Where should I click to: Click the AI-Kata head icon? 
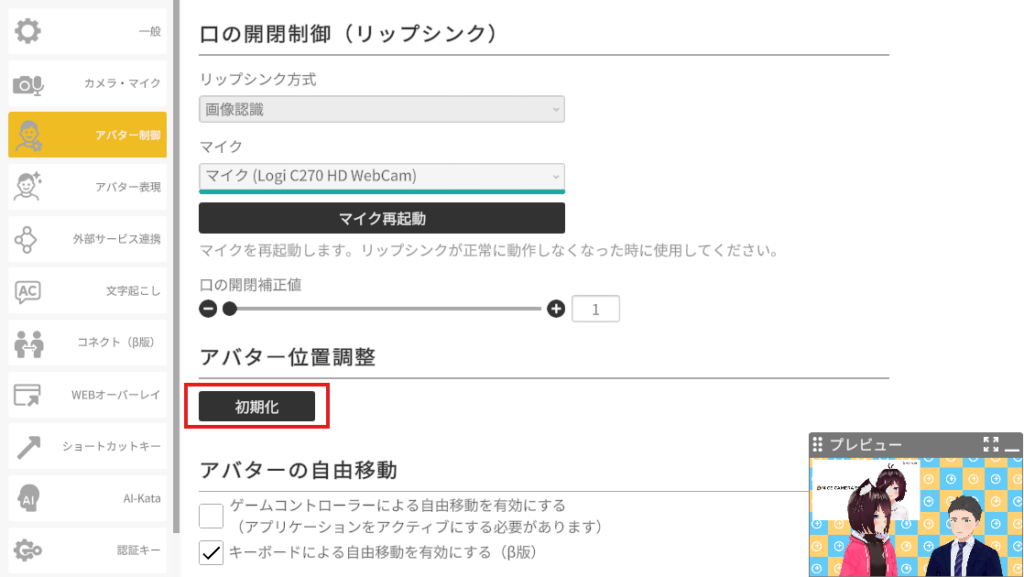pyautogui.click(x=28, y=498)
